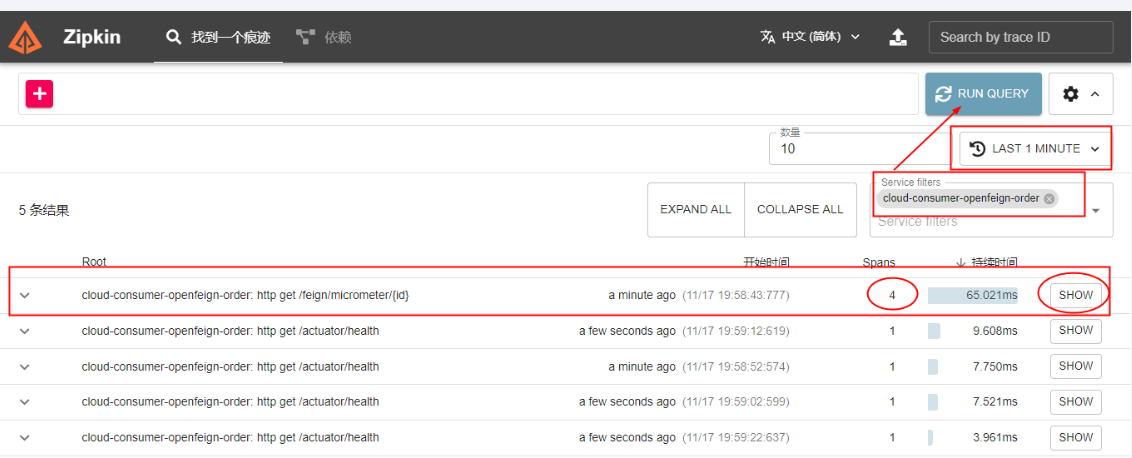The height and width of the screenshot is (458, 1132).
Task: Click the duration sort arrow icon
Action: pos(961,262)
